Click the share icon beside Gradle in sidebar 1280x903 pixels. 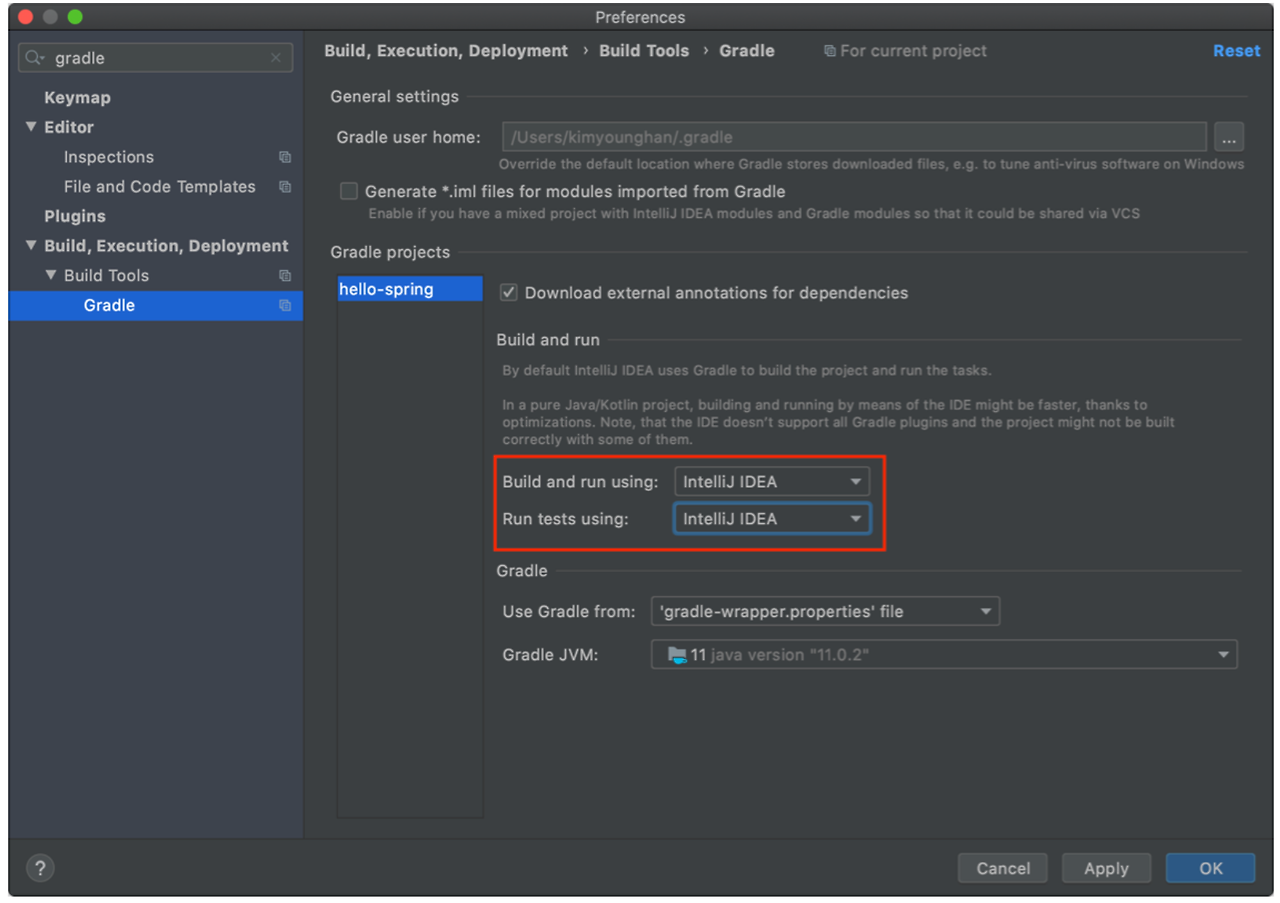[284, 306]
